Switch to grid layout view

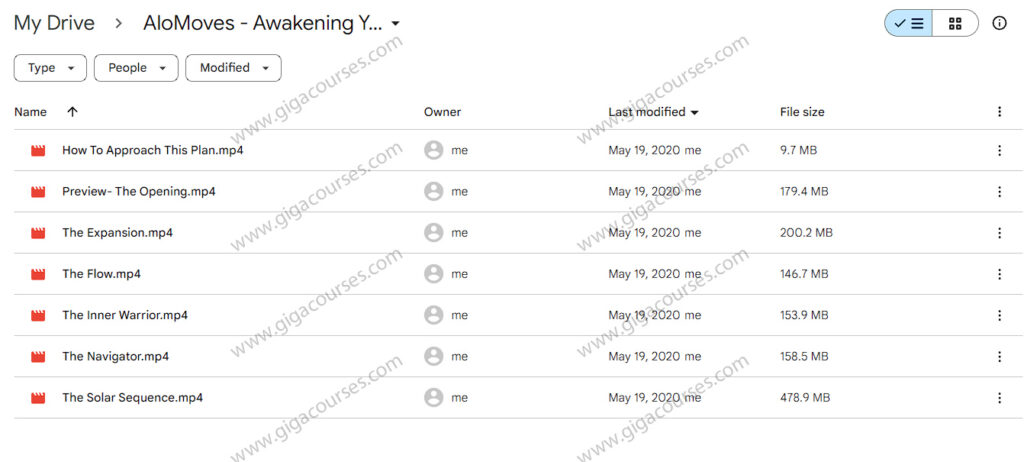pos(955,23)
